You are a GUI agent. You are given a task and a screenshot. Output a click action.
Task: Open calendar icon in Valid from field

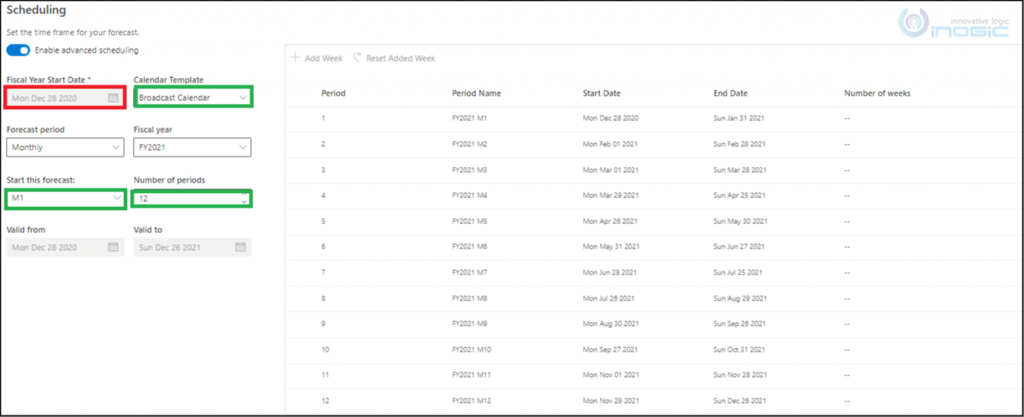113,247
